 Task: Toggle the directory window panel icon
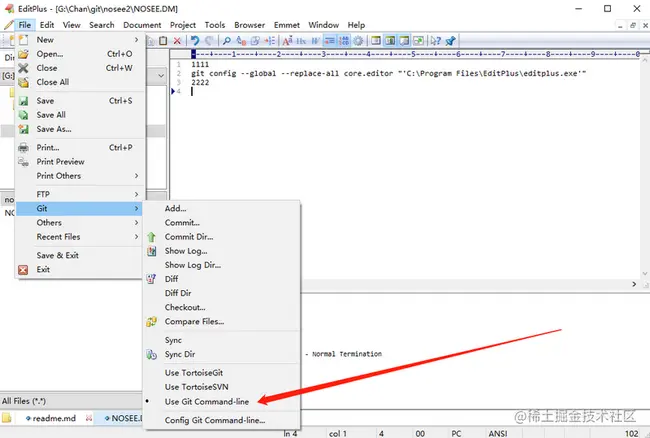pyautogui.click(x=390, y=41)
